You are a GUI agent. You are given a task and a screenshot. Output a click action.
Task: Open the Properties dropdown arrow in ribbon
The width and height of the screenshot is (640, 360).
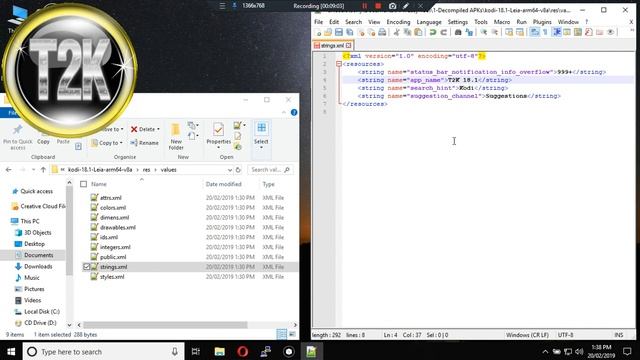(218, 147)
